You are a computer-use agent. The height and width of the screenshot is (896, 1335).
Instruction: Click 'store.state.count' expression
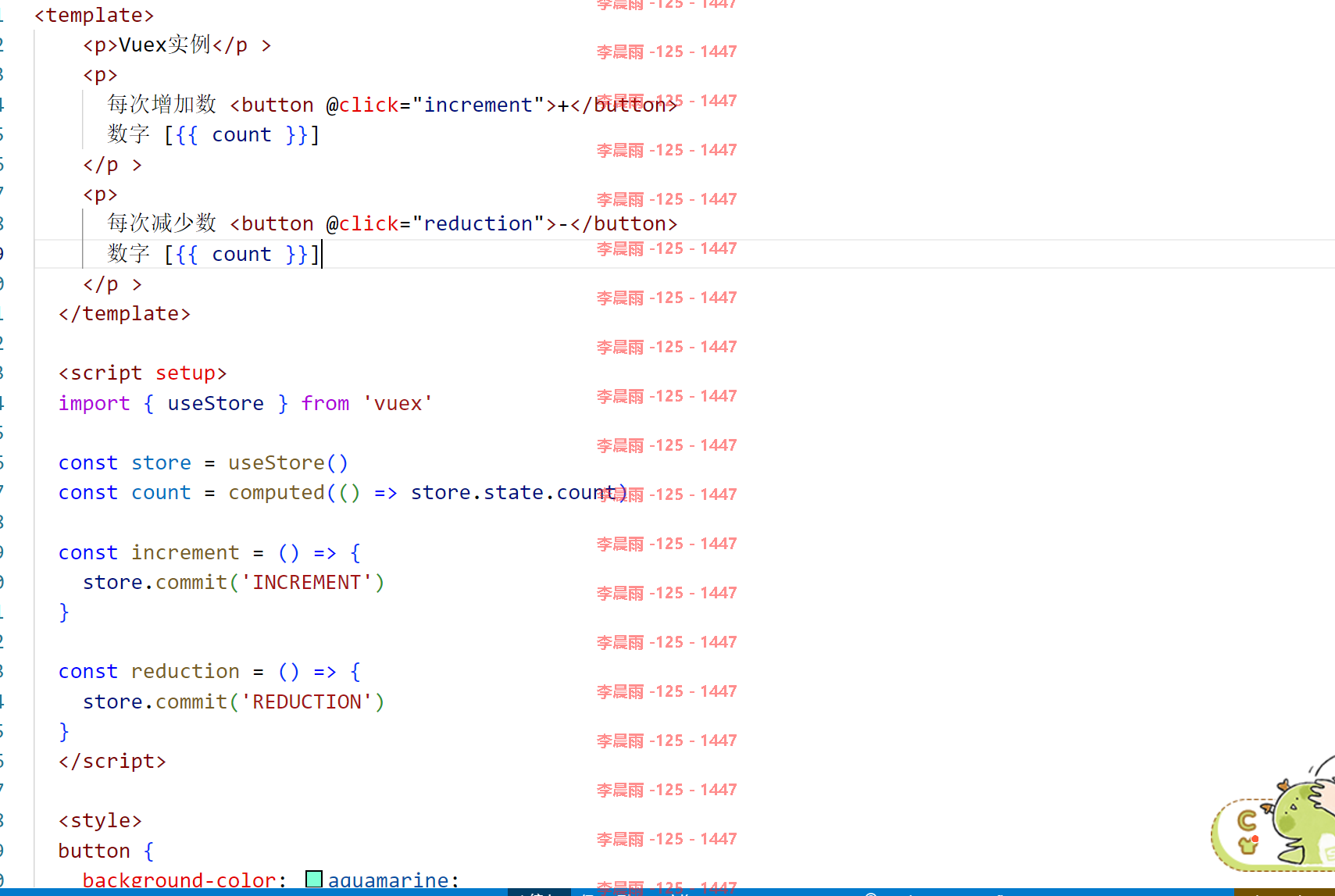(x=513, y=492)
